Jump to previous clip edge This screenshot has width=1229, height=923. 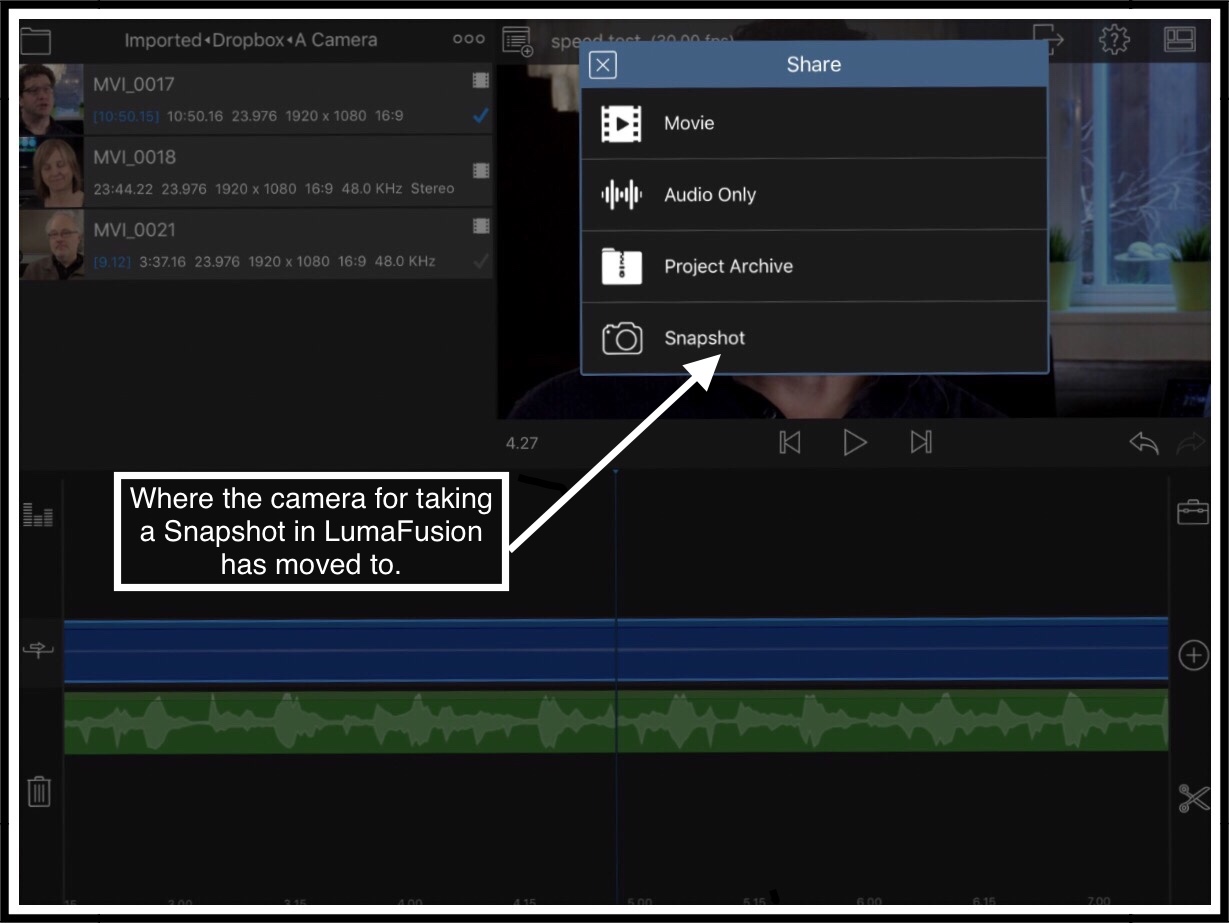790,442
